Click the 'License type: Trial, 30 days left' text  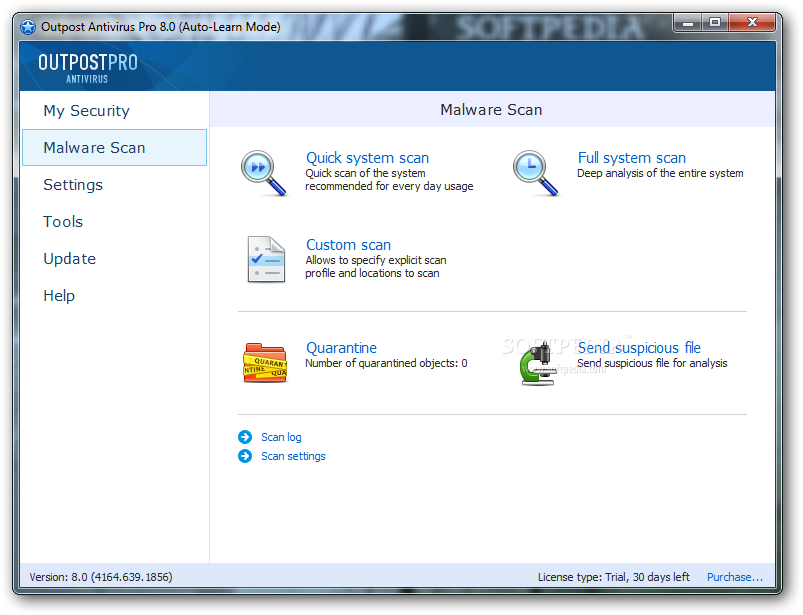614,577
